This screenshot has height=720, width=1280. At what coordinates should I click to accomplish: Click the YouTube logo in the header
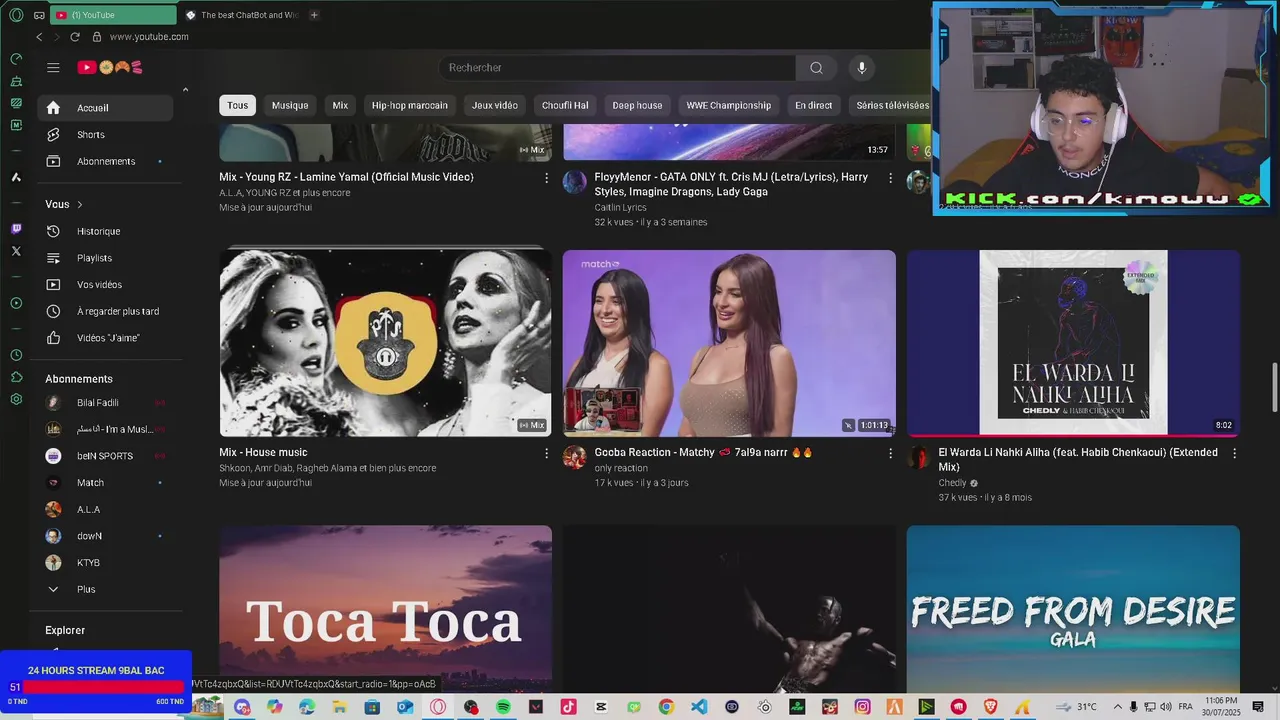point(111,67)
